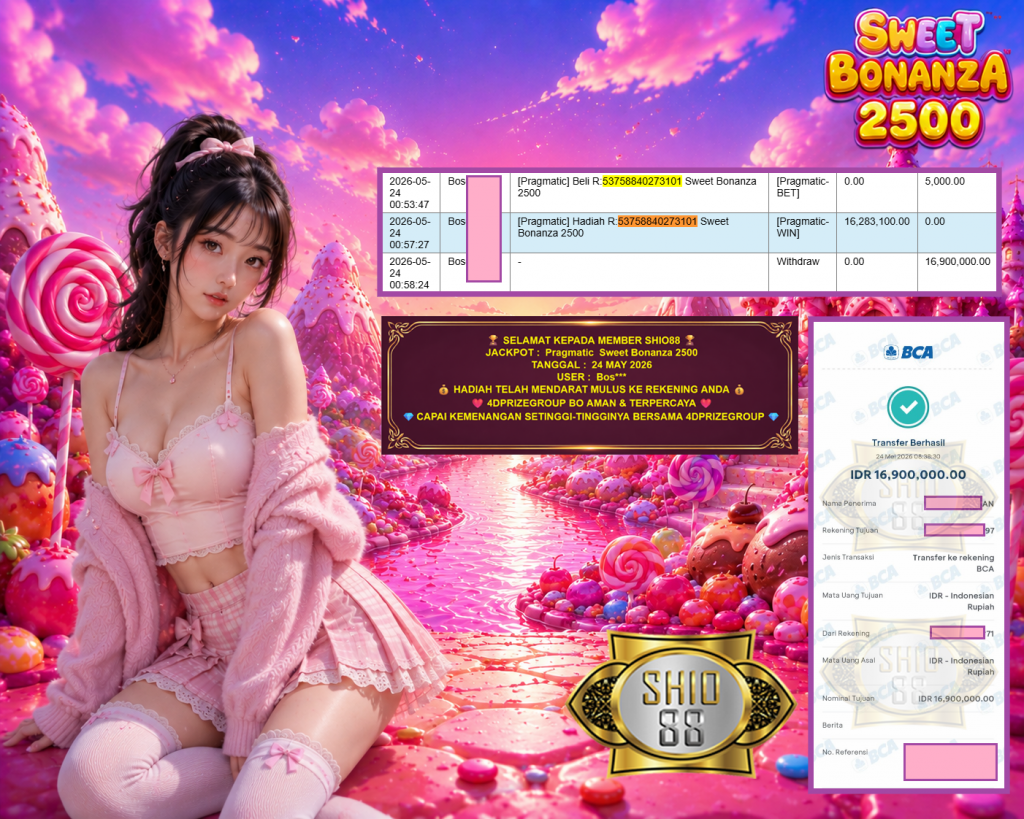This screenshot has height=819, width=1024.
Task: Click the 0.00 value in the Pragmatic-BET row
Action: [x=854, y=182]
